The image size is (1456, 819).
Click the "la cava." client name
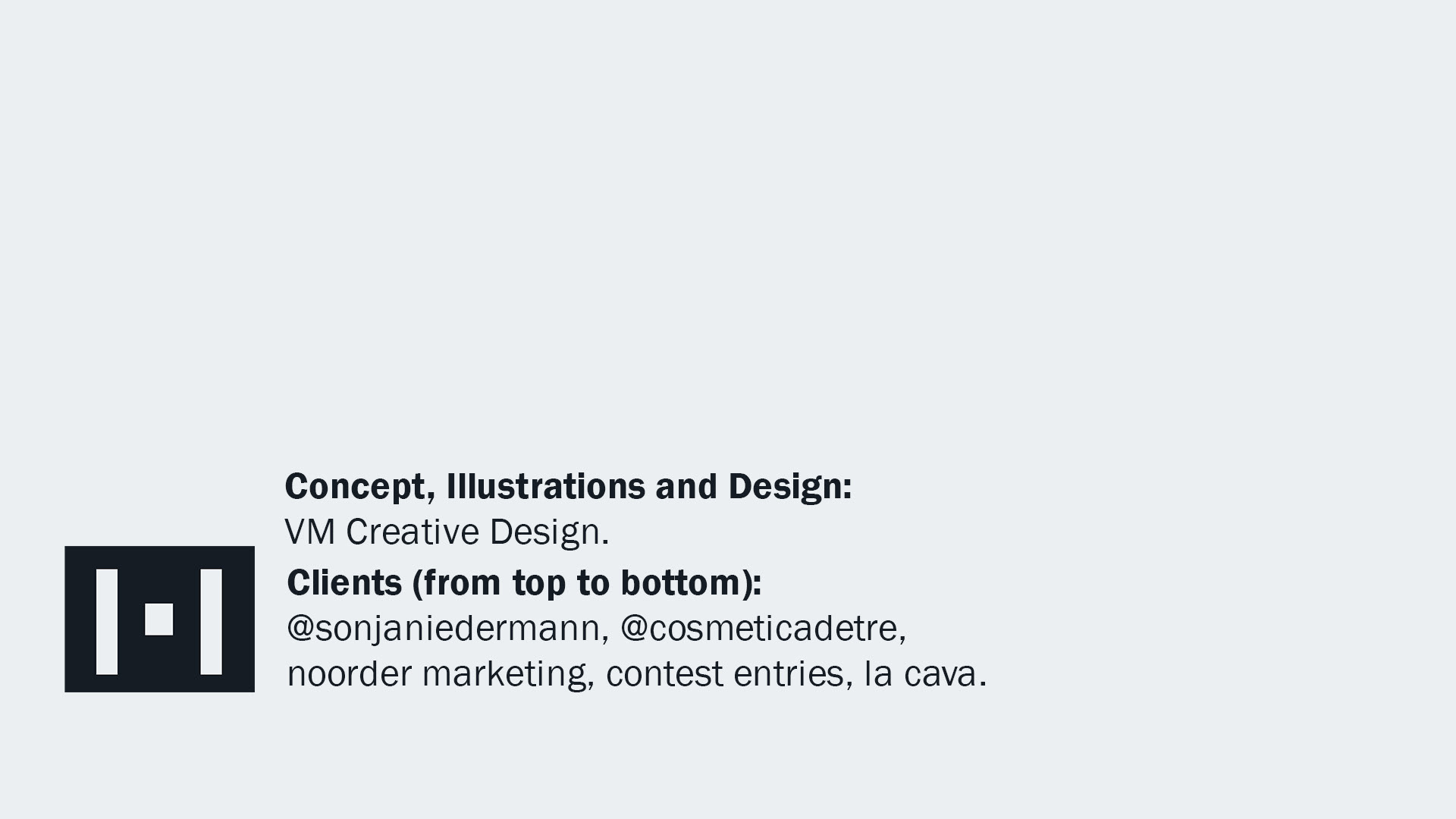point(925,674)
